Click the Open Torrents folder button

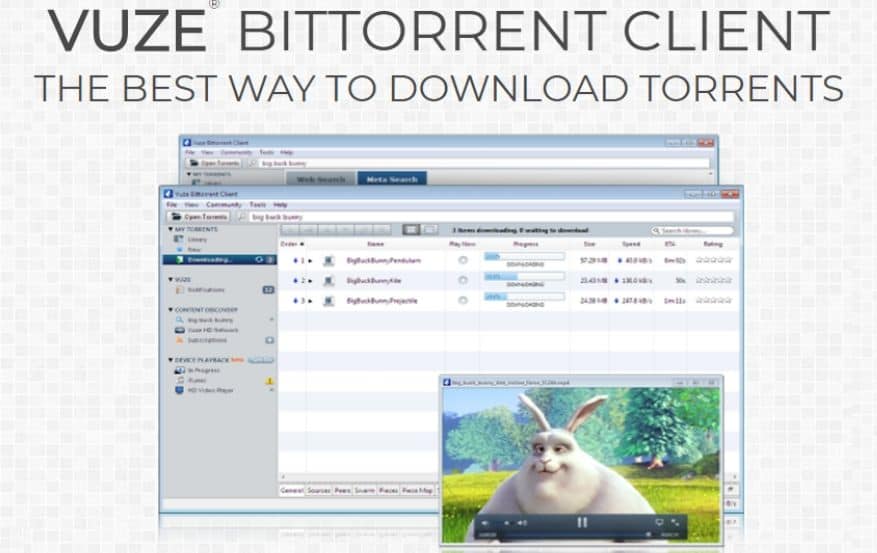pos(199,217)
